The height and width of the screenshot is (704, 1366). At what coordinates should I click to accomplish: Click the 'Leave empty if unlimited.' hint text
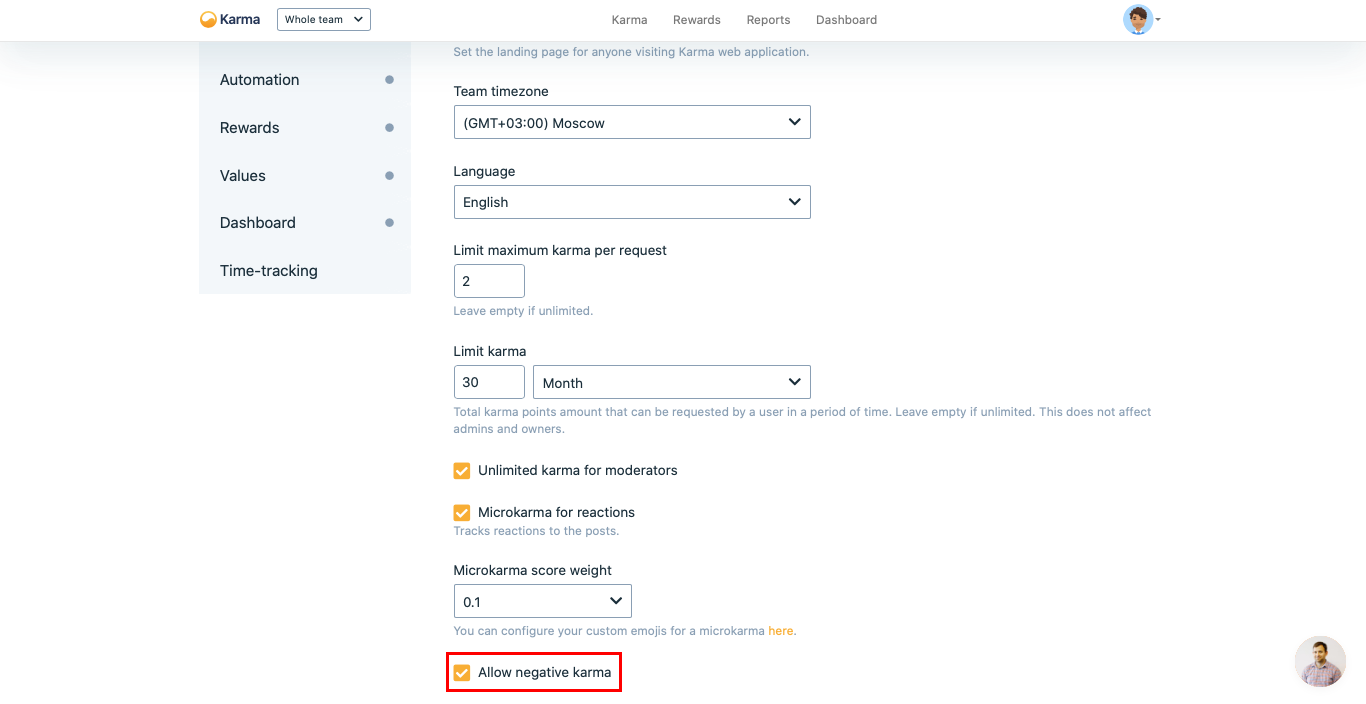pyautogui.click(x=523, y=311)
